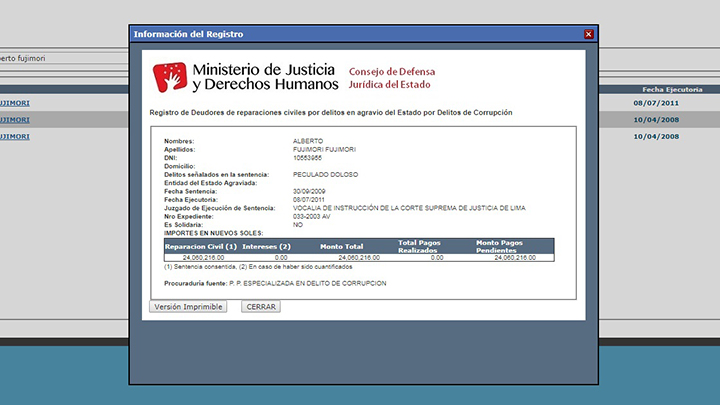The width and height of the screenshot is (720, 405).
Task: Select the last row date 10/04/2008
Action: [656, 136]
